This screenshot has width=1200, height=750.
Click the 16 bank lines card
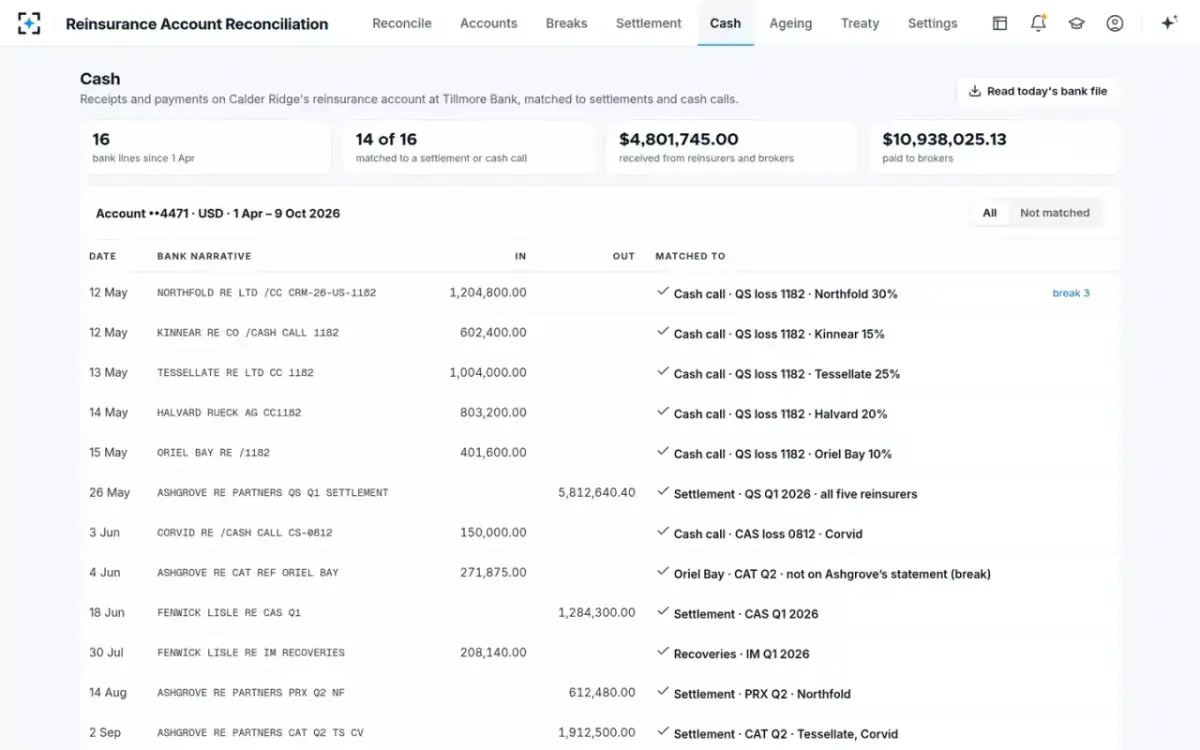(x=205, y=148)
